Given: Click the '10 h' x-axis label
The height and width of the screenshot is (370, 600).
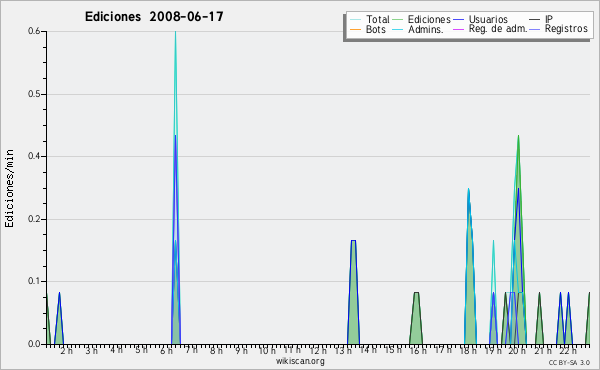Looking at the screenshot, I should 267,351.
